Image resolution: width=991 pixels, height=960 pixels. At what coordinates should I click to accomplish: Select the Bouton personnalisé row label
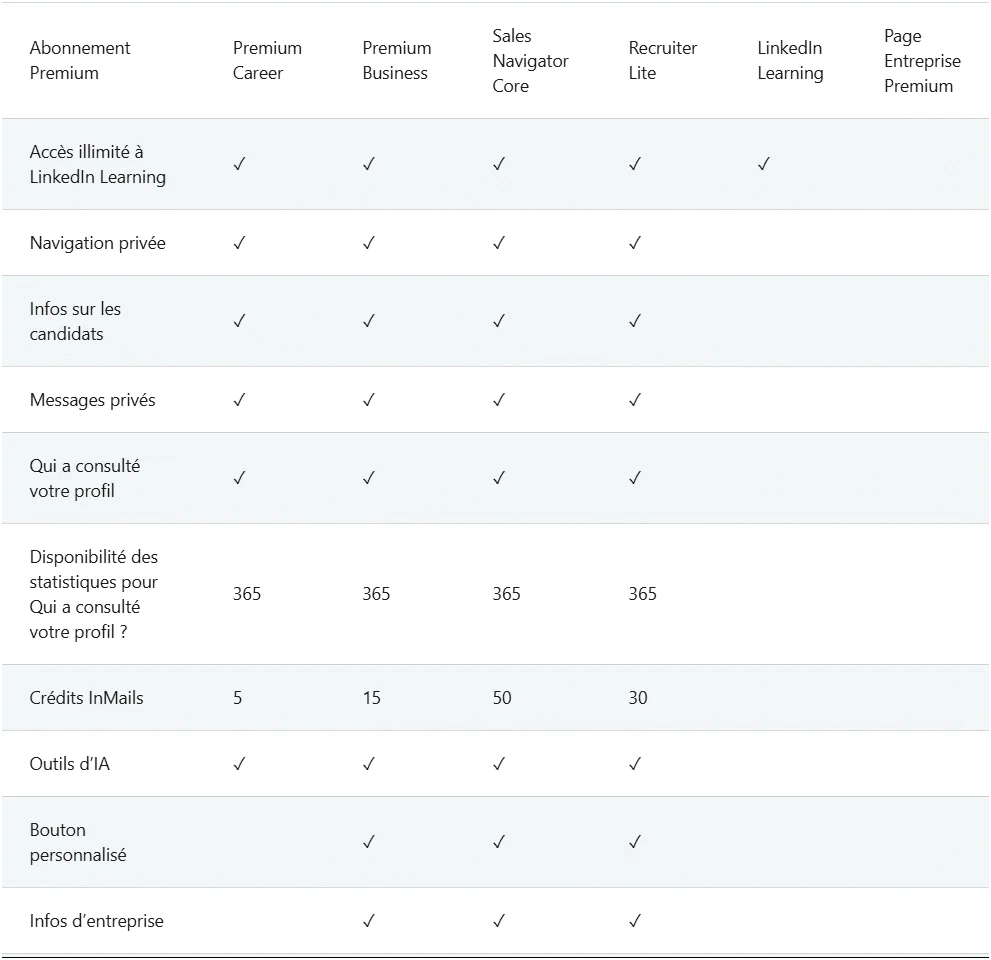coord(78,842)
